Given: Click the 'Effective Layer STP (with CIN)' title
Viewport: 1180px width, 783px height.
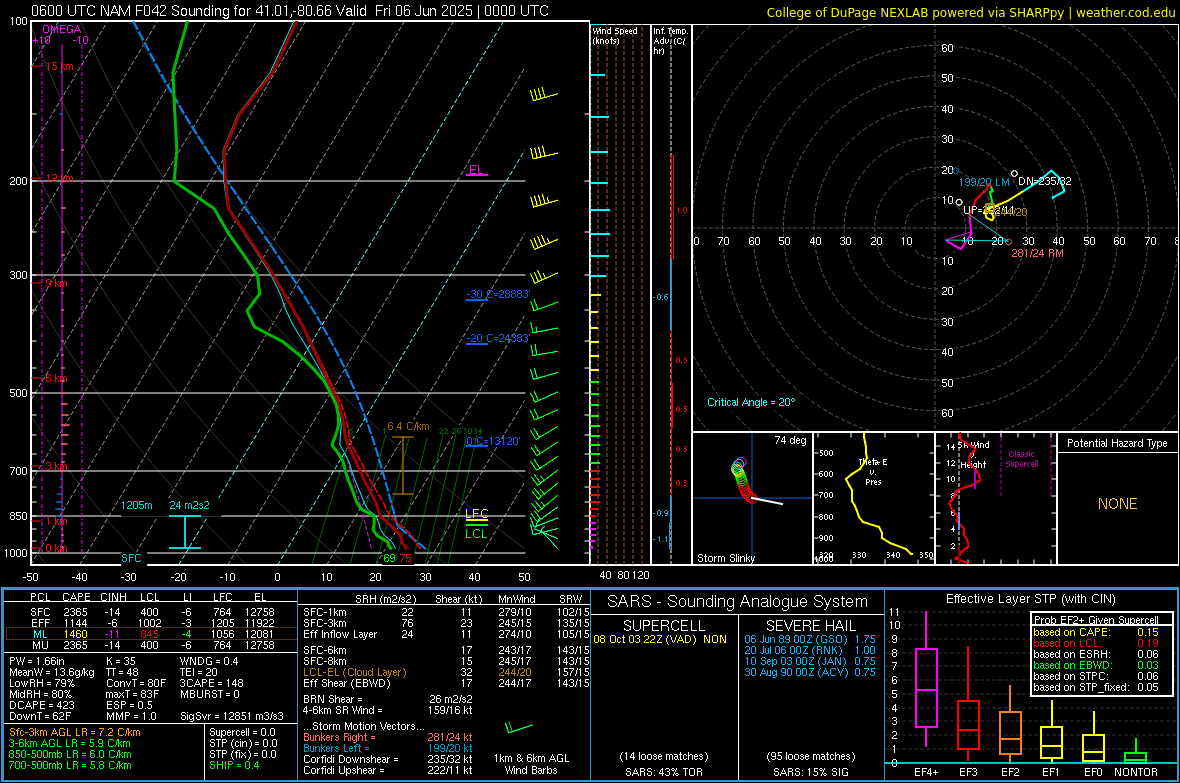Looking at the screenshot, I should pos(1031,599).
